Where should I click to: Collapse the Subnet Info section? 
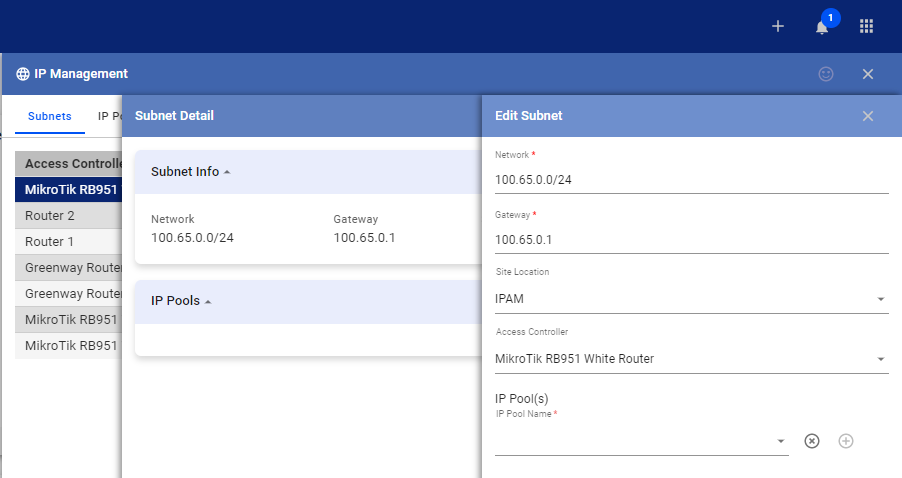coord(190,172)
